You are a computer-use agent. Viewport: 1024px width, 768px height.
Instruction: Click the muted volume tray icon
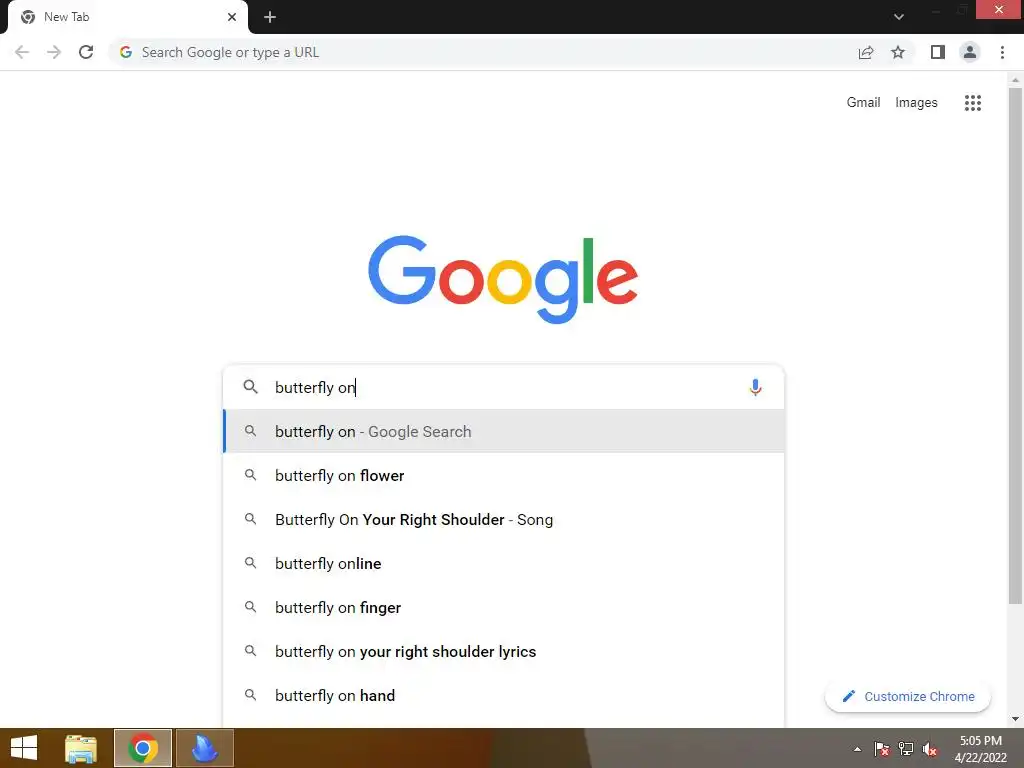(929, 749)
